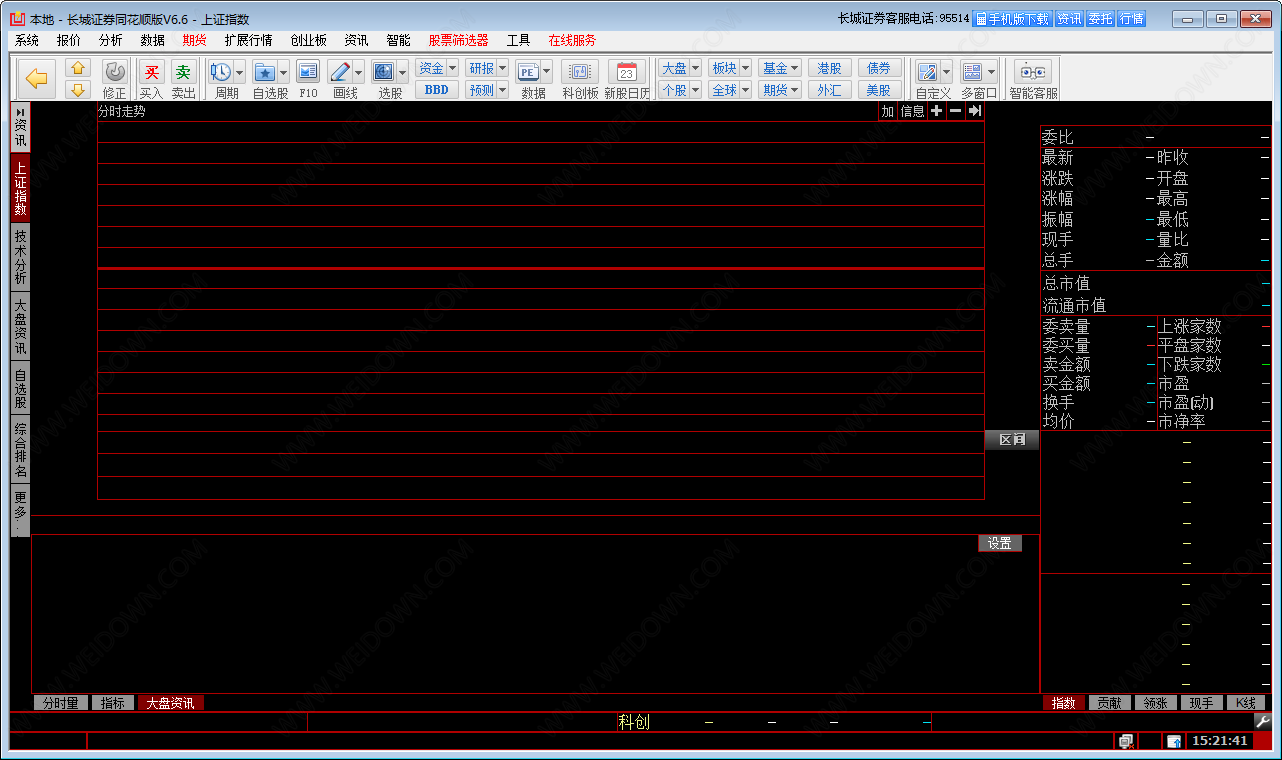Click the wrench settings icon at bottom right
1282x760 pixels.
point(1262,721)
